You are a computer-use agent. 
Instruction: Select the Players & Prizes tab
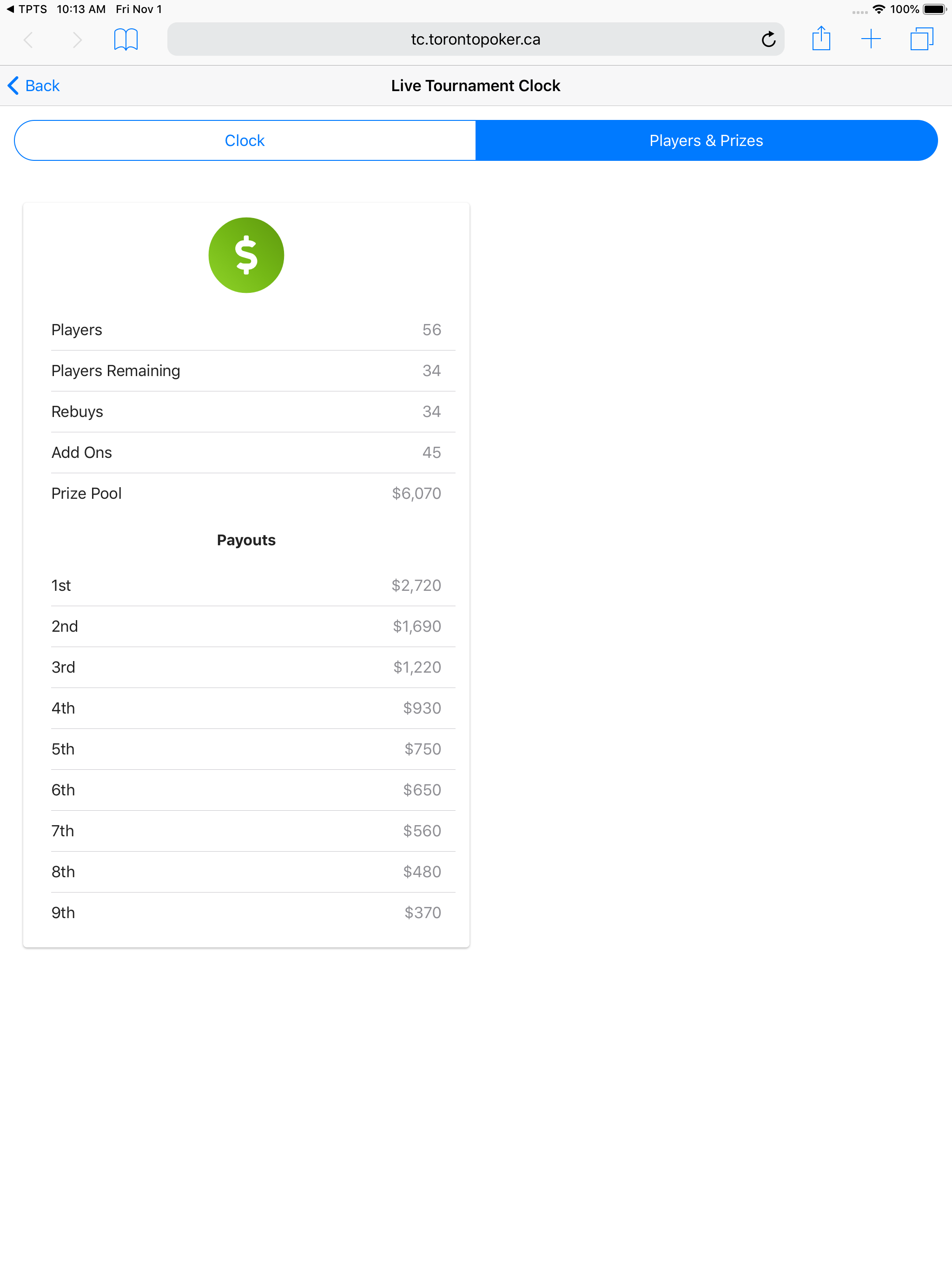point(706,141)
